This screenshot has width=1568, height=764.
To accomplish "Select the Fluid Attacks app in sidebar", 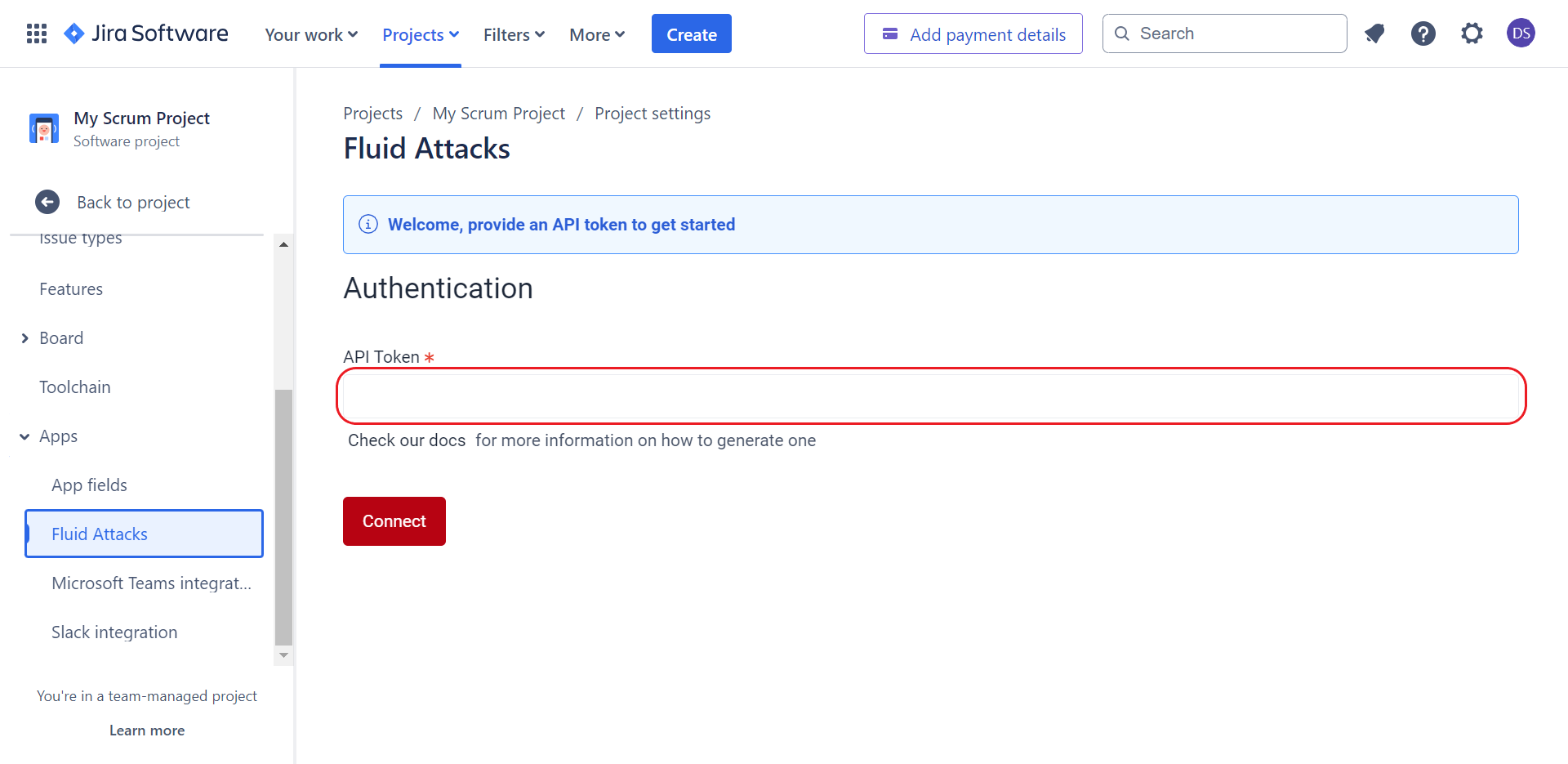I will (100, 534).
